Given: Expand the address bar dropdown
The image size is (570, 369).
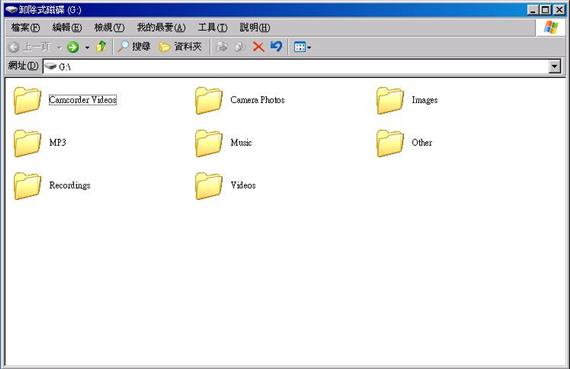Looking at the screenshot, I should tap(554, 67).
